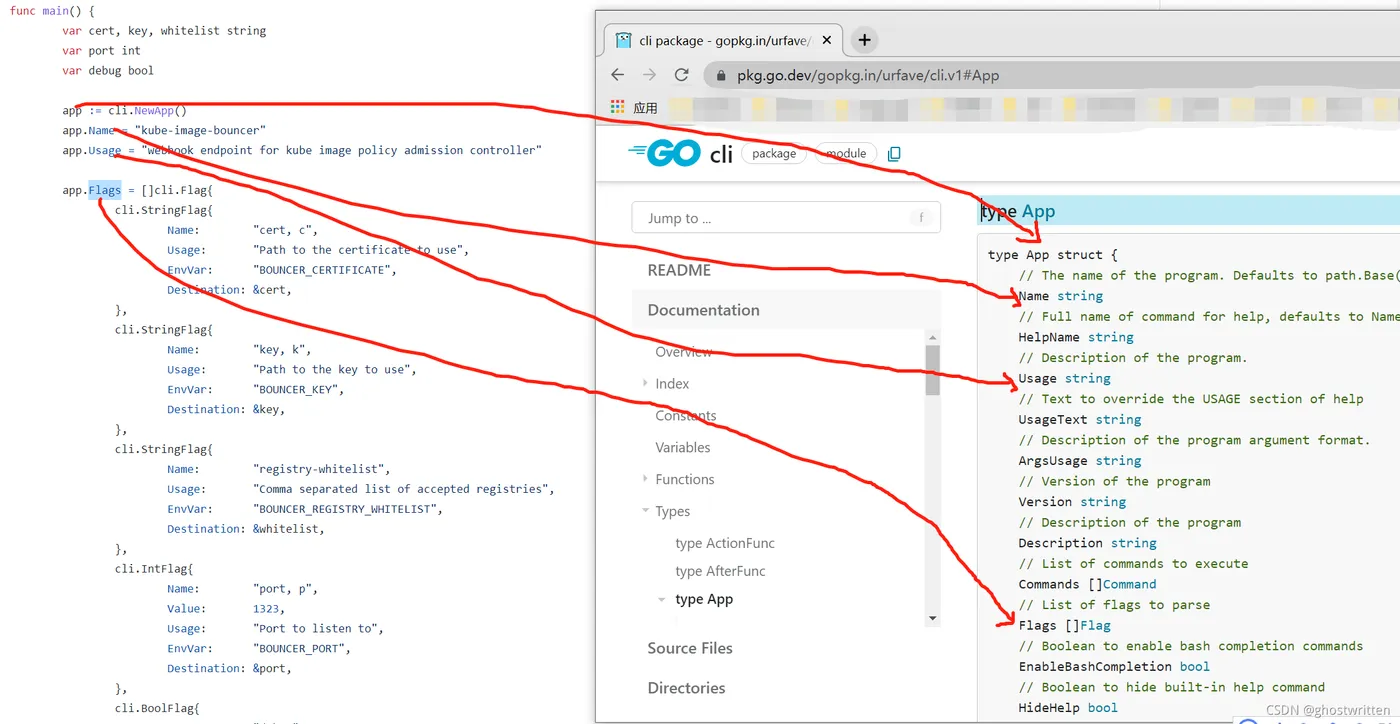Open the Directories section
Viewport: 1400px width, 724px height.
(686, 688)
